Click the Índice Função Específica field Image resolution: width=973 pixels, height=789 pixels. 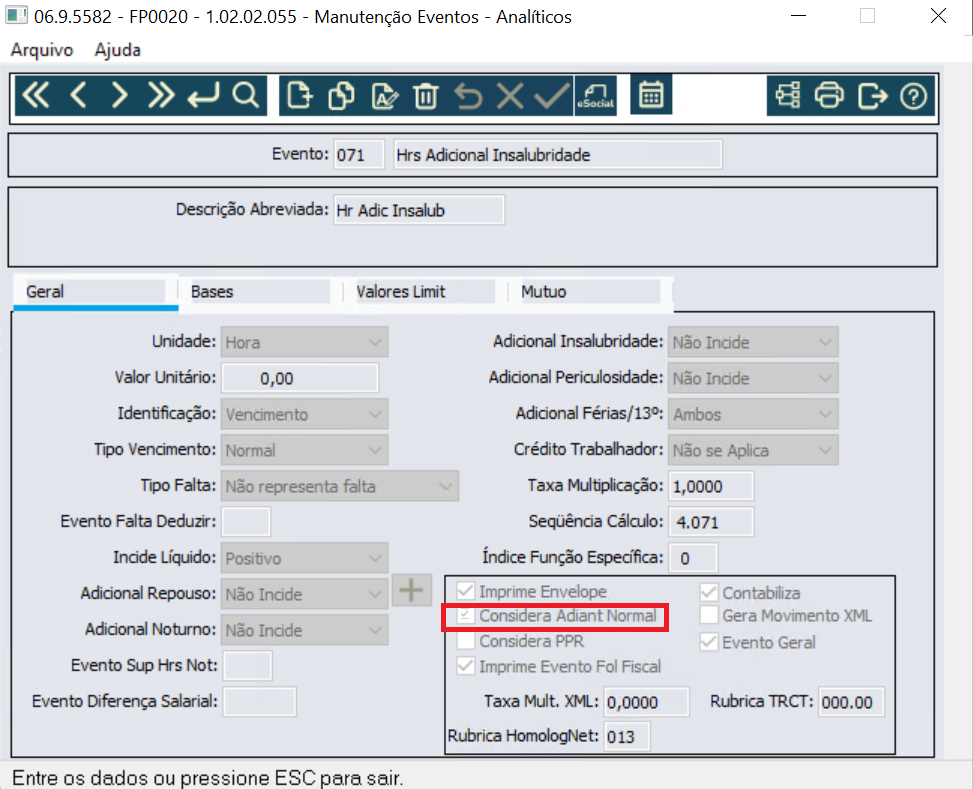(x=693, y=558)
